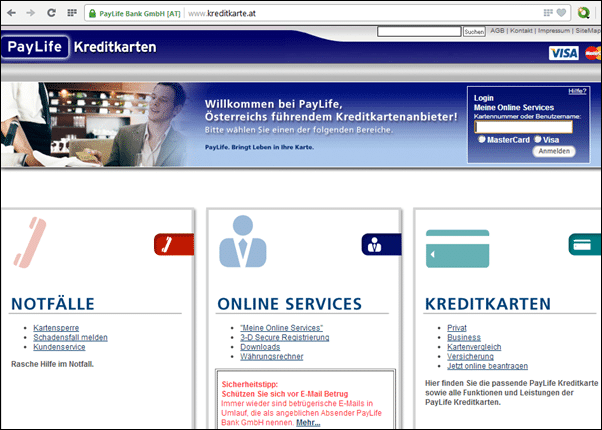Open the 3-D Secure Registrierung link
602x430 pixels.
(x=284, y=337)
